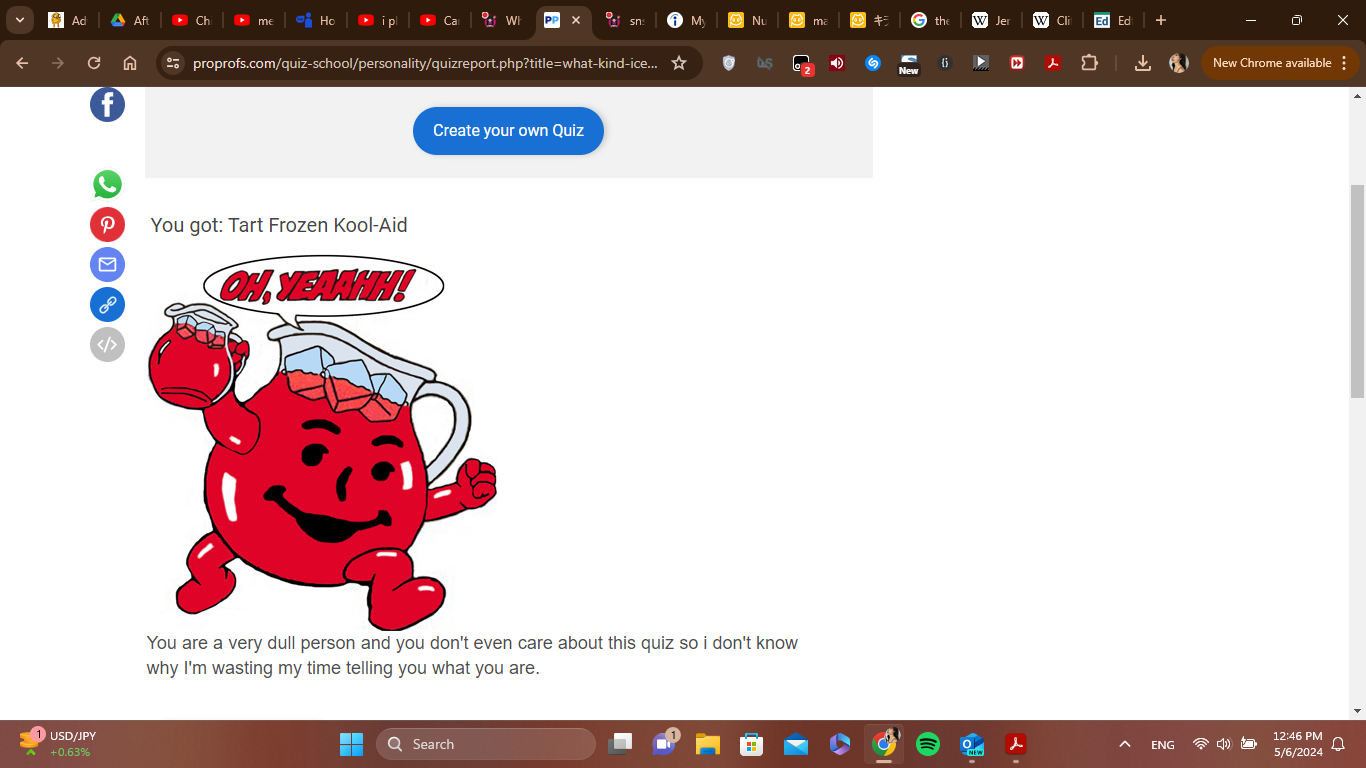Switch to the 'Ho' tab
The height and width of the screenshot is (768, 1366).
coord(315,20)
